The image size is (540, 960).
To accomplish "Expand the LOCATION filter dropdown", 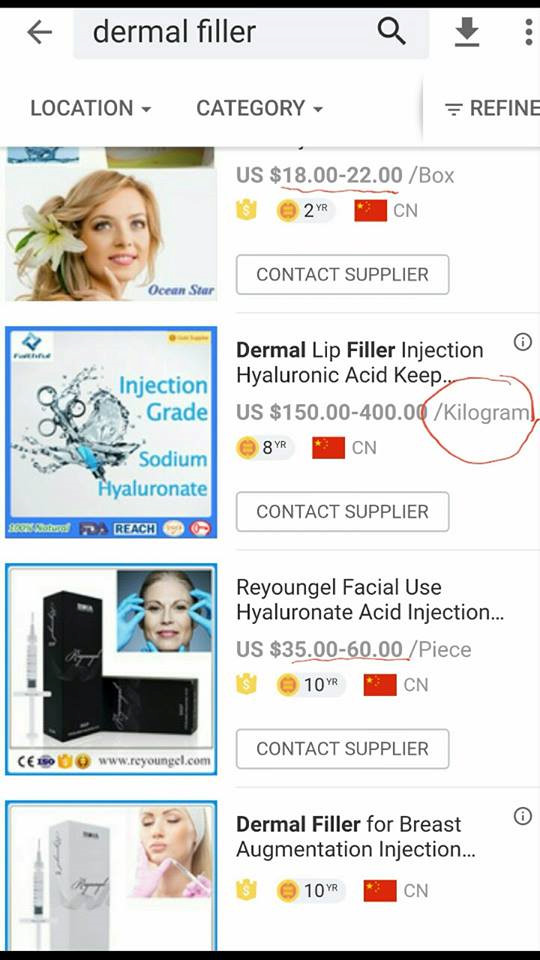I will pyautogui.click(x=91, y=108).
